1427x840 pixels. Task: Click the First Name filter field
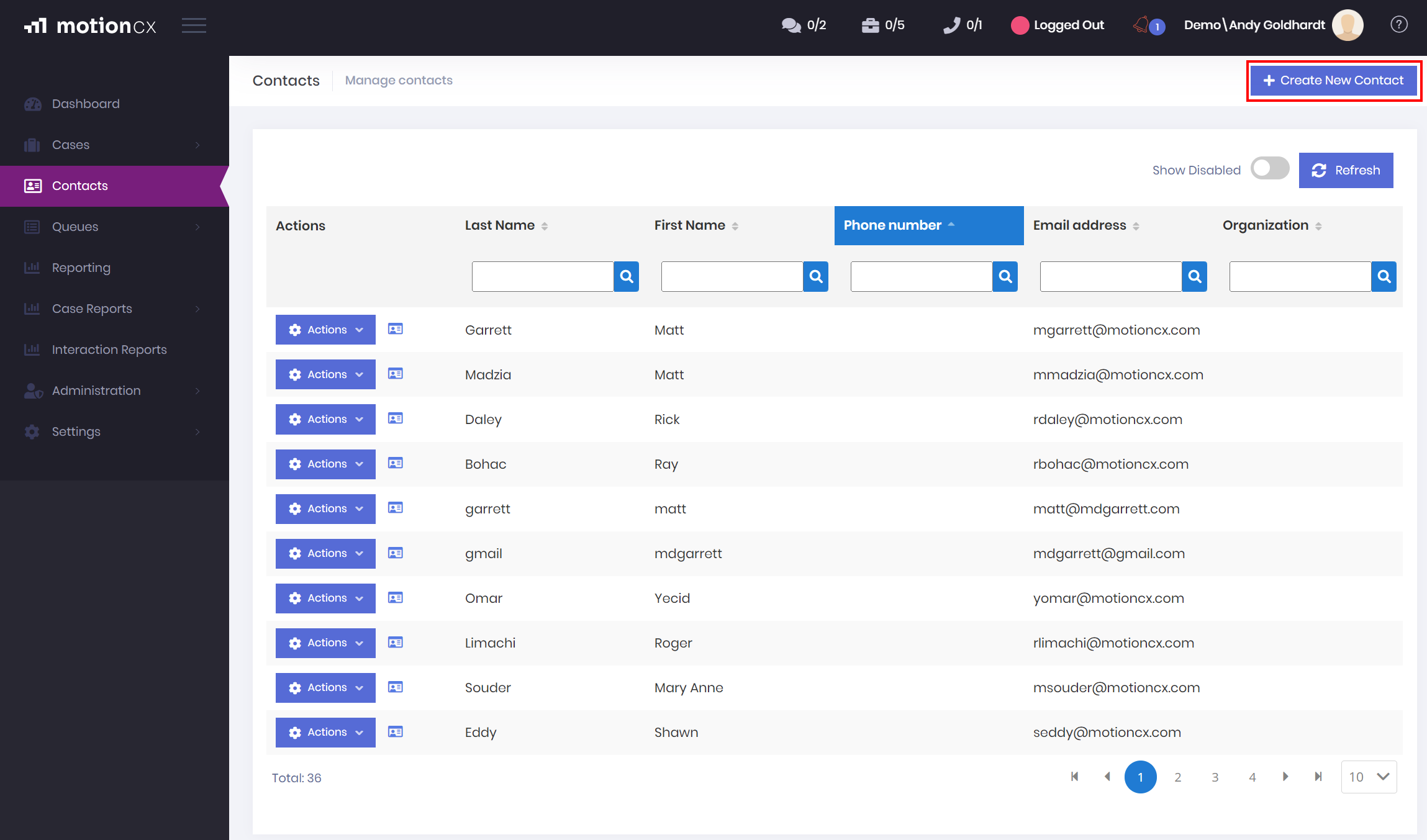[x=732, y=276]
